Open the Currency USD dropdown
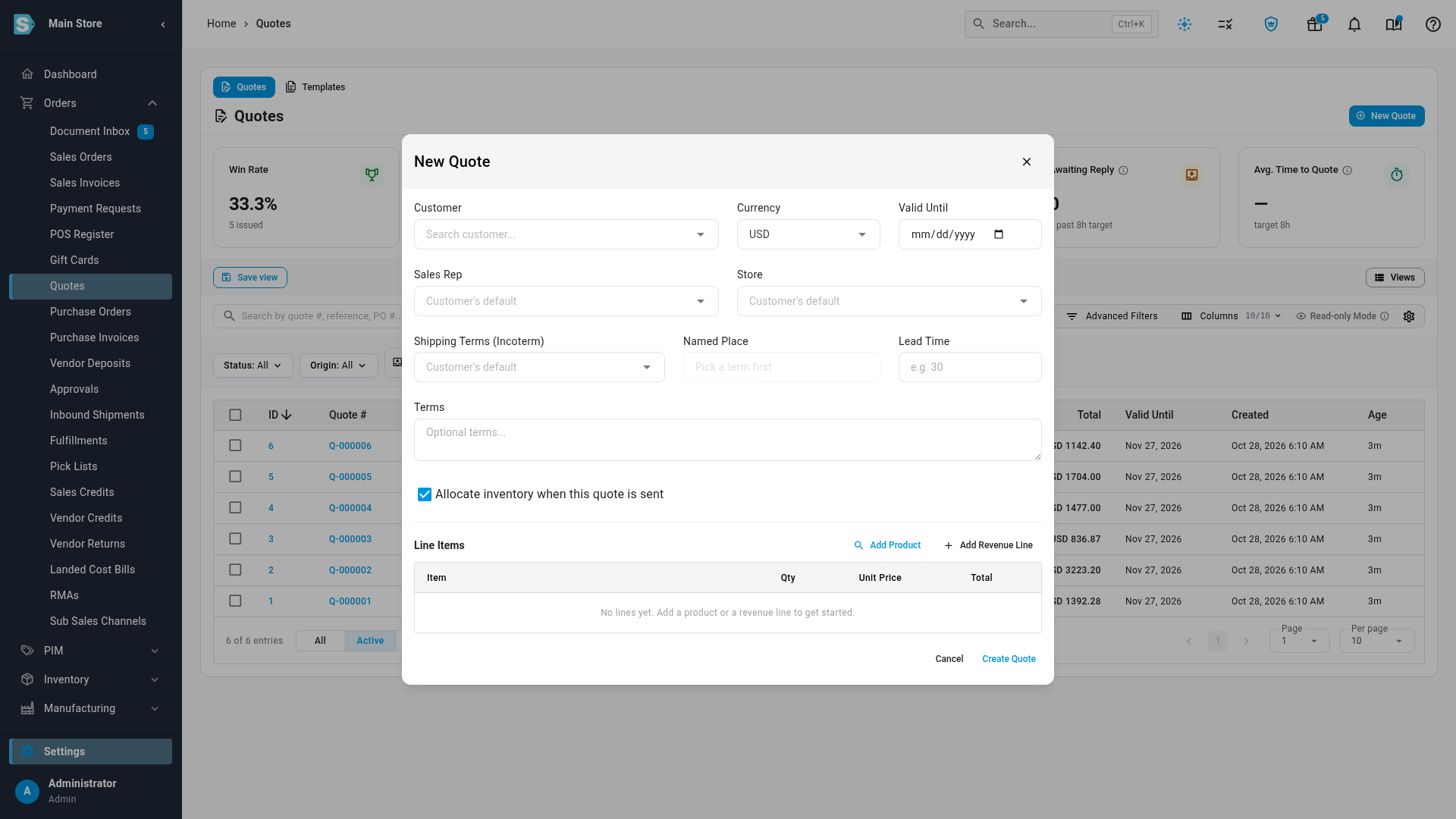Screen dimensions: 1456x819 tap(808, 234)
